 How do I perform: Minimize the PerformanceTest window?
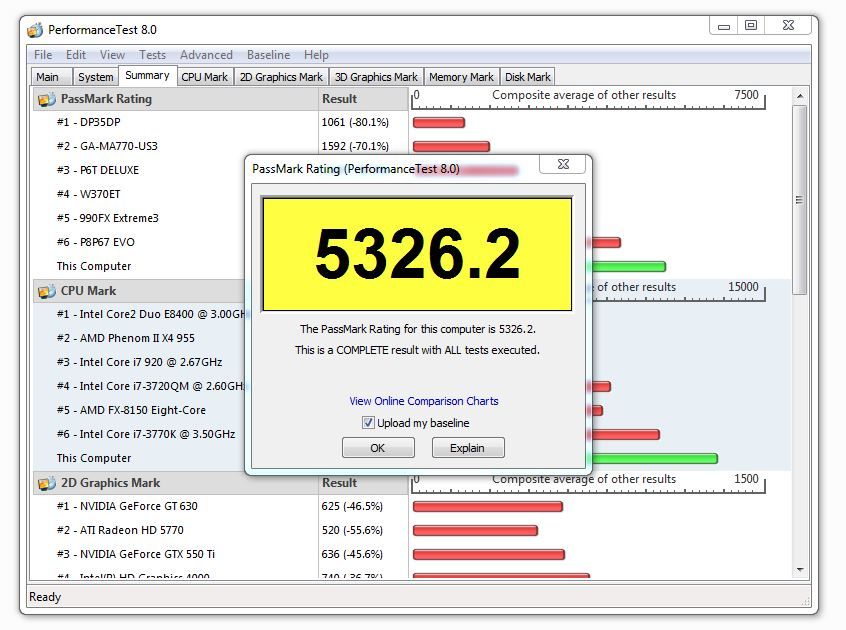[724, 26]
